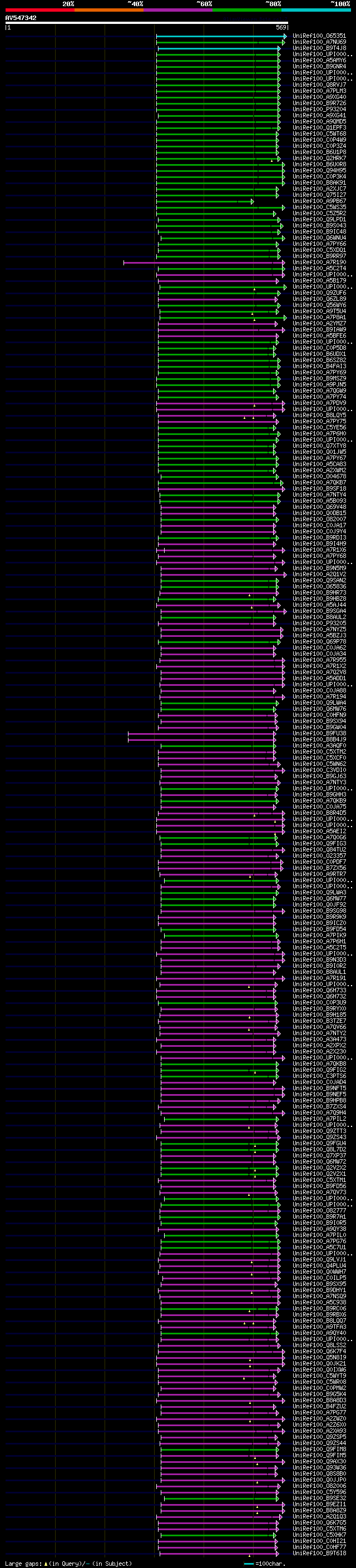
Task: Select hit label UniRef100_A7PLM3
Action: [x=319, y=91]
